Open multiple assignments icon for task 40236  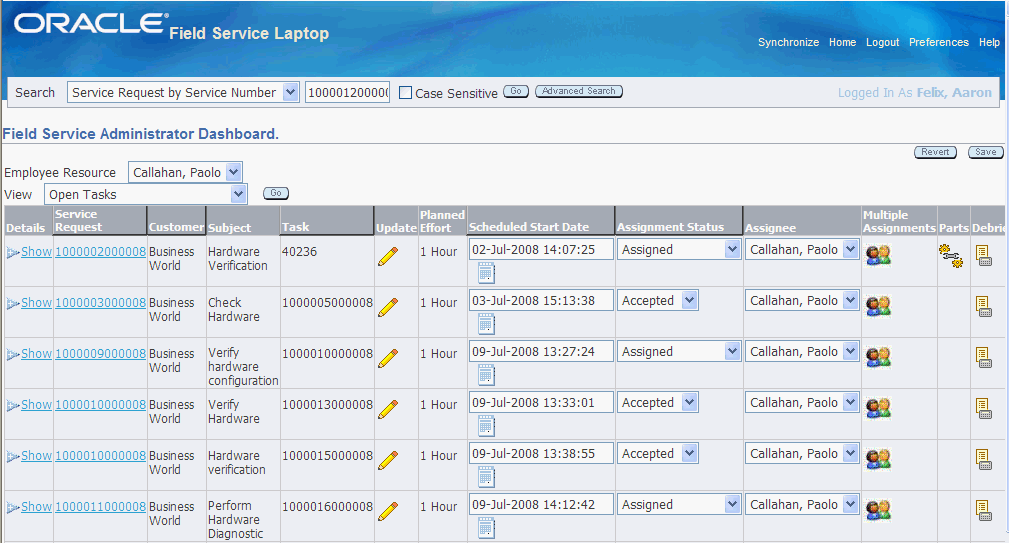pyautogui.click(x=878, y=255)
